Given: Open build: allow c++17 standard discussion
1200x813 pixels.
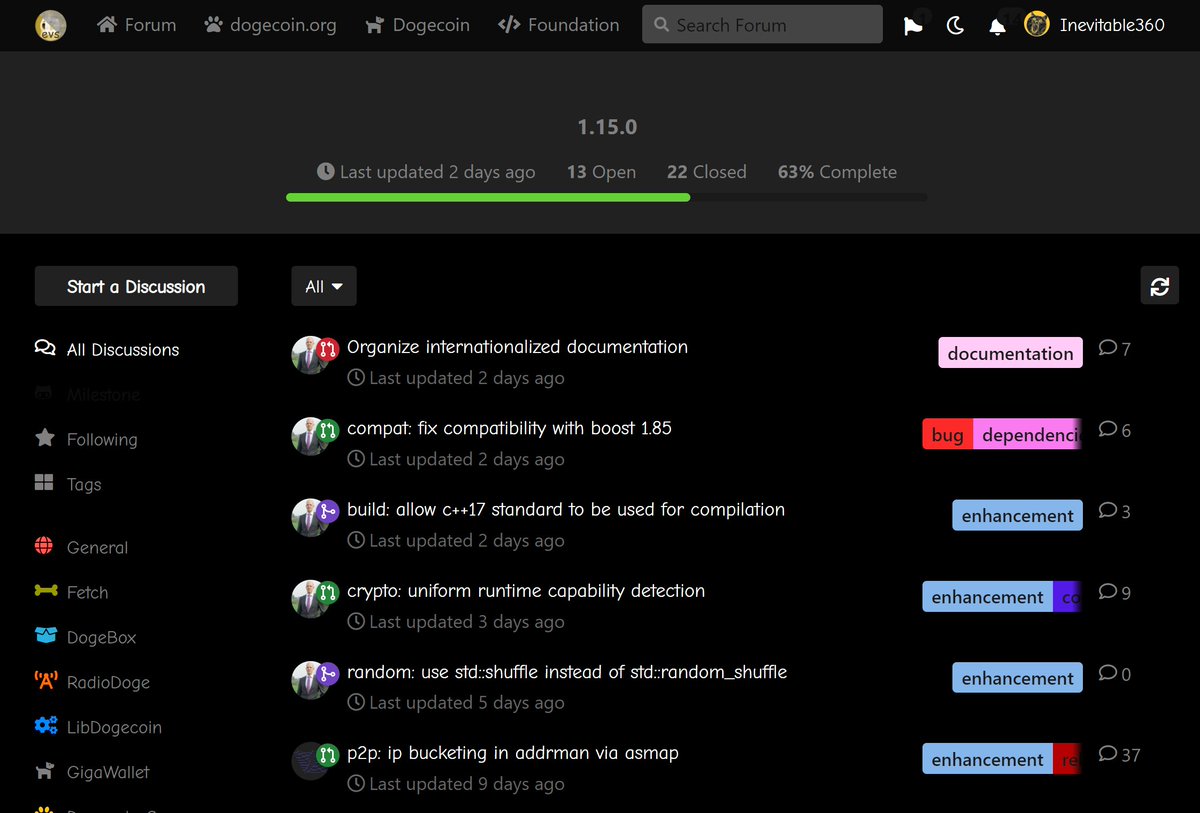Looking at the screenshot, I should tap(566, 509).
